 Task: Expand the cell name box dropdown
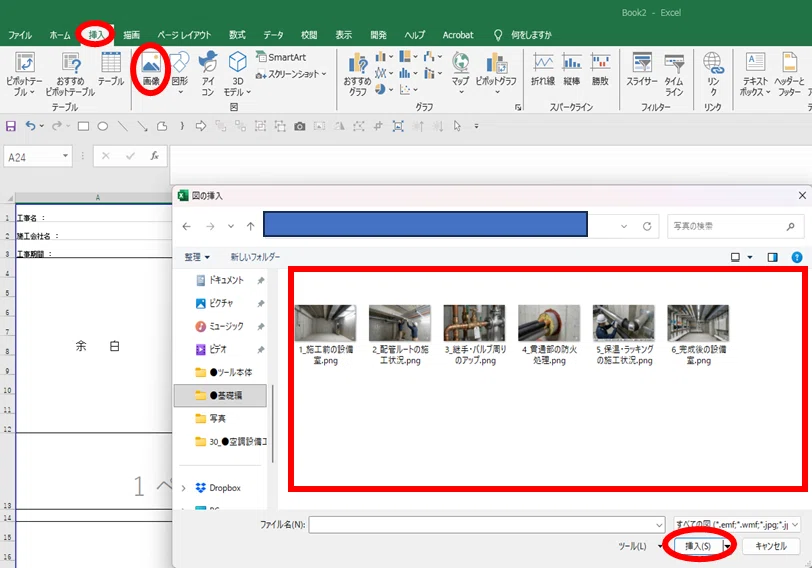(65, 156)
